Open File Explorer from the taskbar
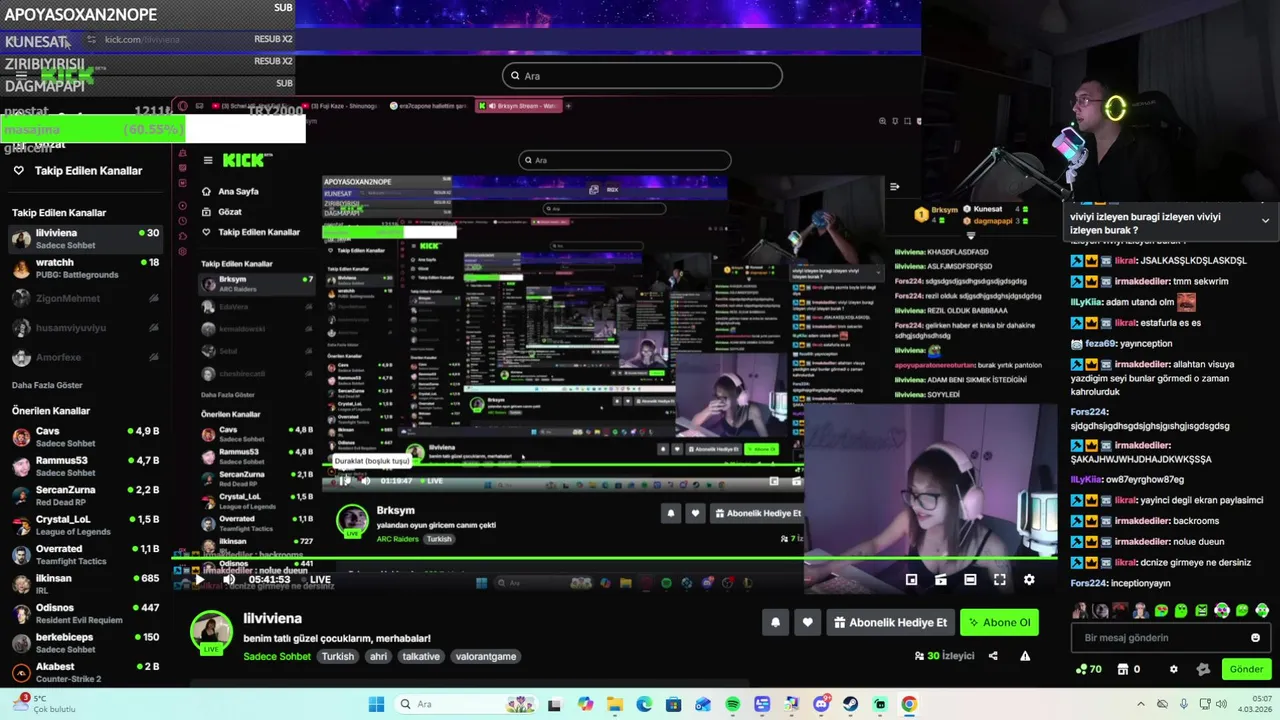 click(614, 704)
